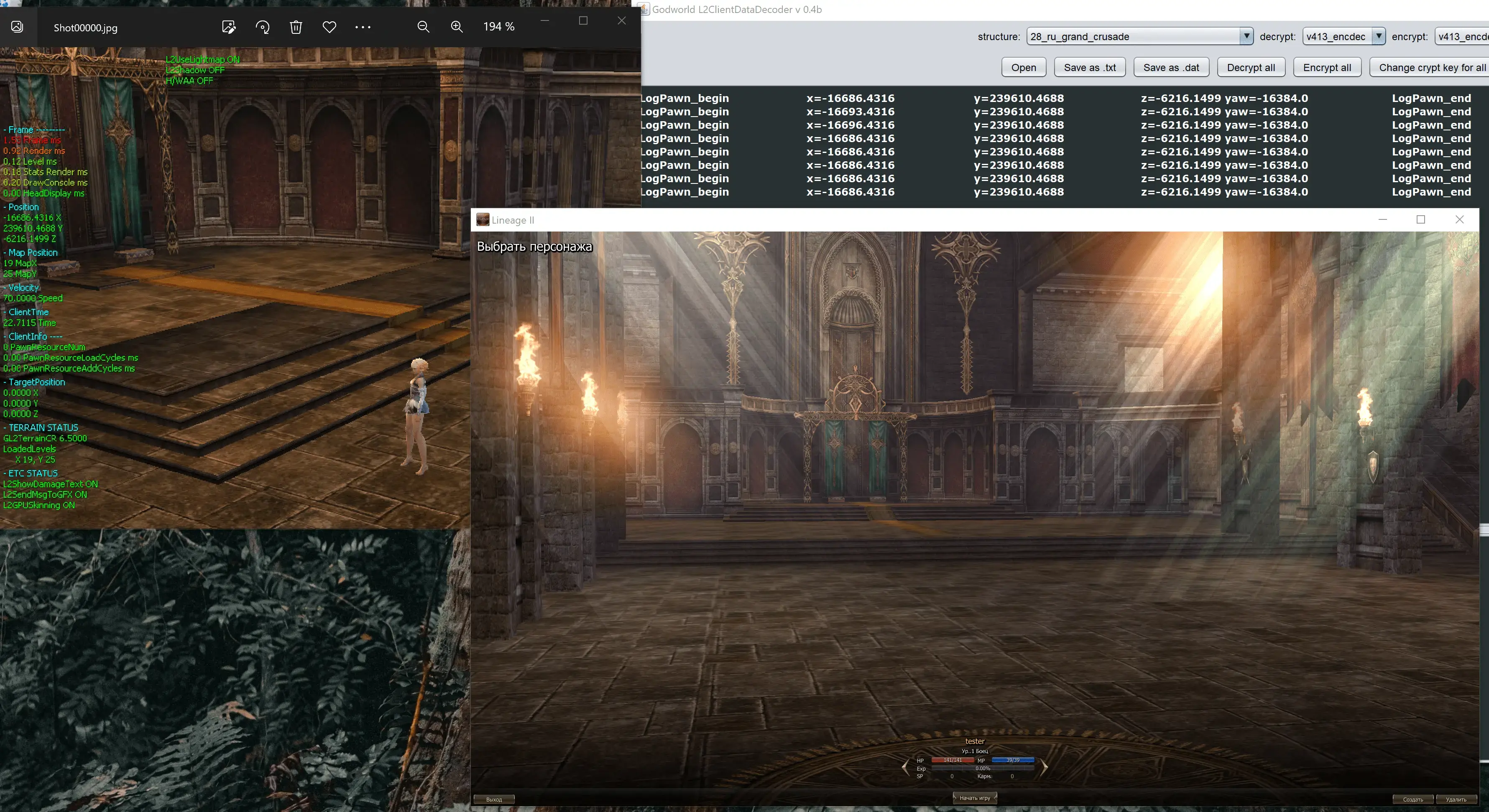
Task: Click the x=-16696.4316 value in the decoder
Action: (850, 125)
